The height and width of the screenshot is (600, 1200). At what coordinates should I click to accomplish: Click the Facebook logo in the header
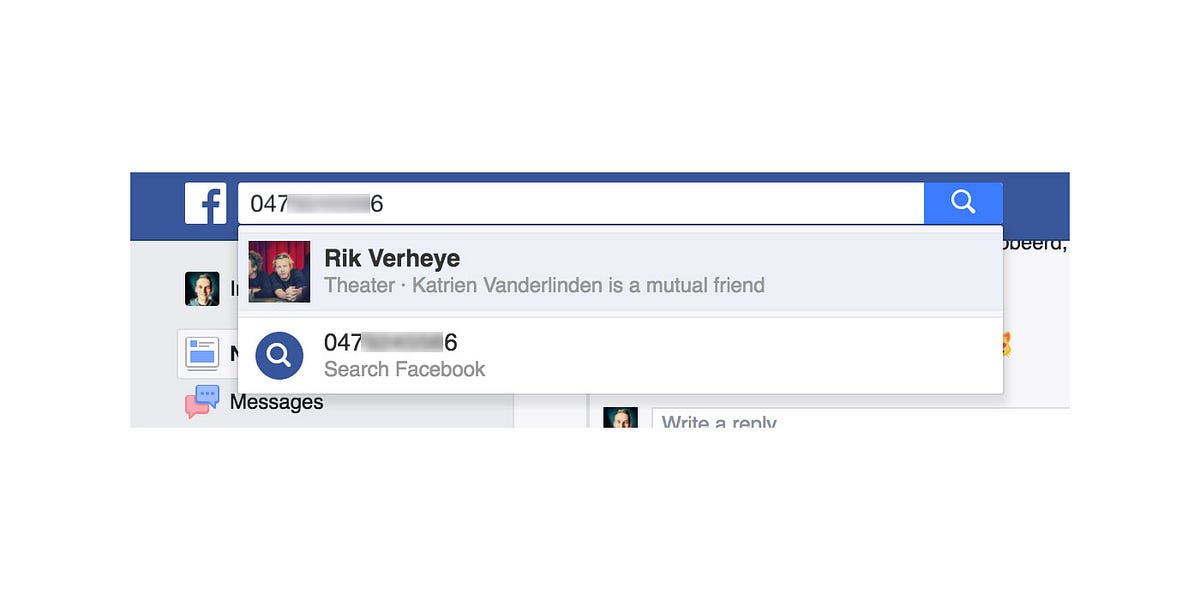tap(205, 203)
